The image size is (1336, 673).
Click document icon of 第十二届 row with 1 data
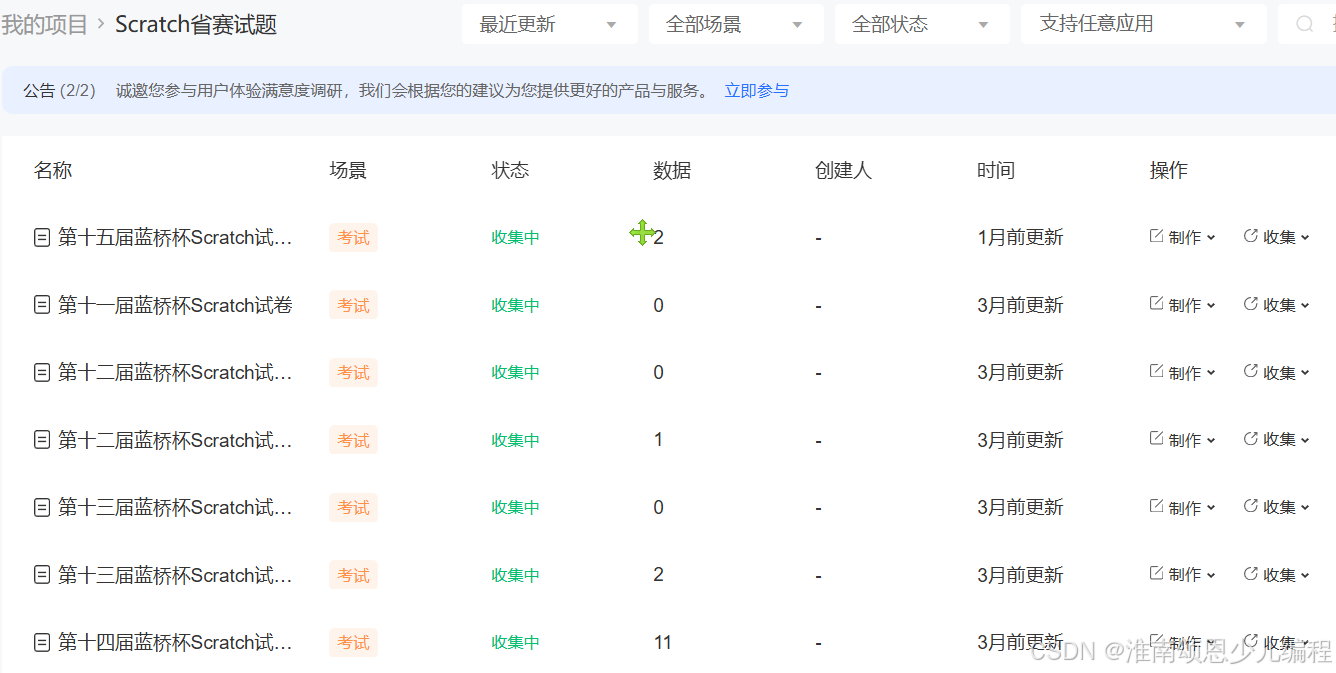click(x=42, y=440)
